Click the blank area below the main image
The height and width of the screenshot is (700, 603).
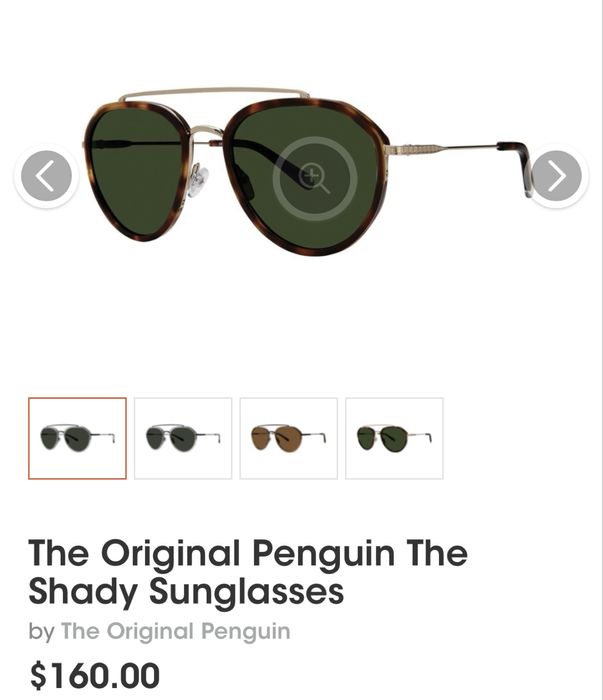(301, 321)
